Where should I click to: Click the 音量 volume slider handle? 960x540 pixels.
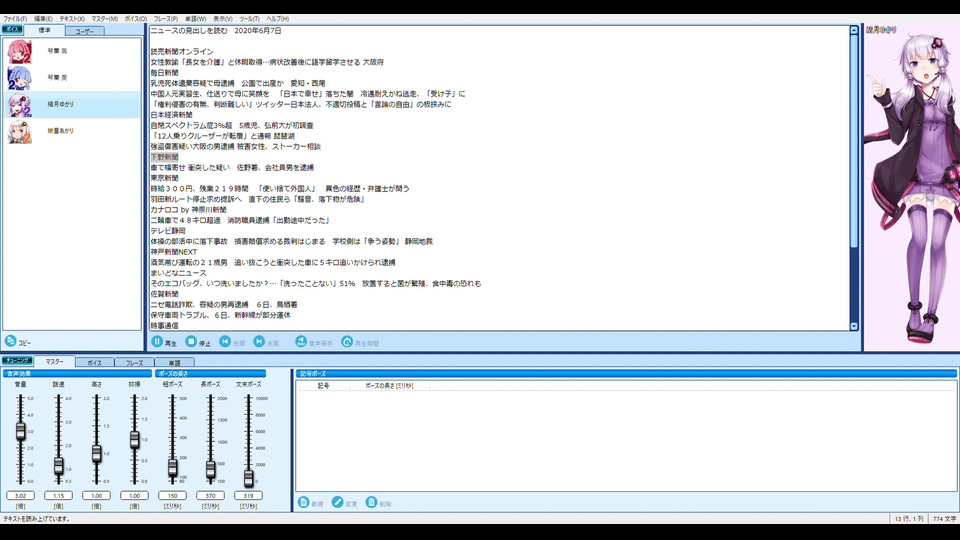(x=20, y=431)
